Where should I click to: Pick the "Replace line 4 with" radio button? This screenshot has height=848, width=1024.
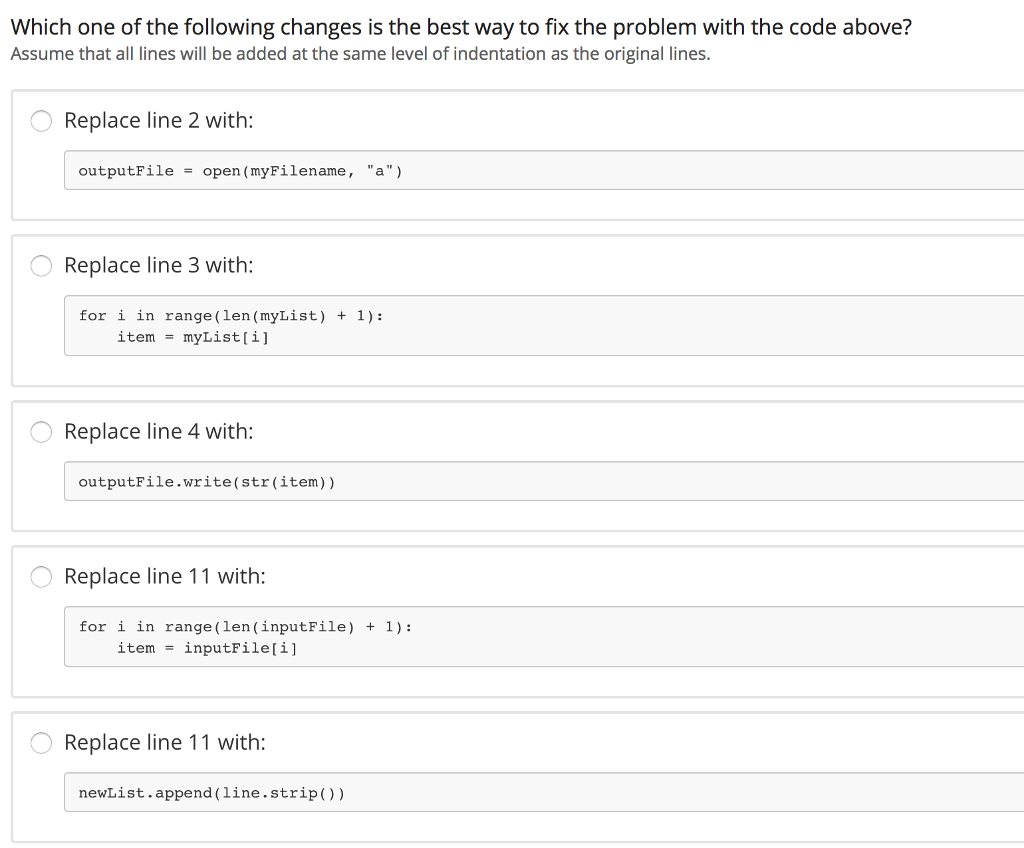click(42, 432)
